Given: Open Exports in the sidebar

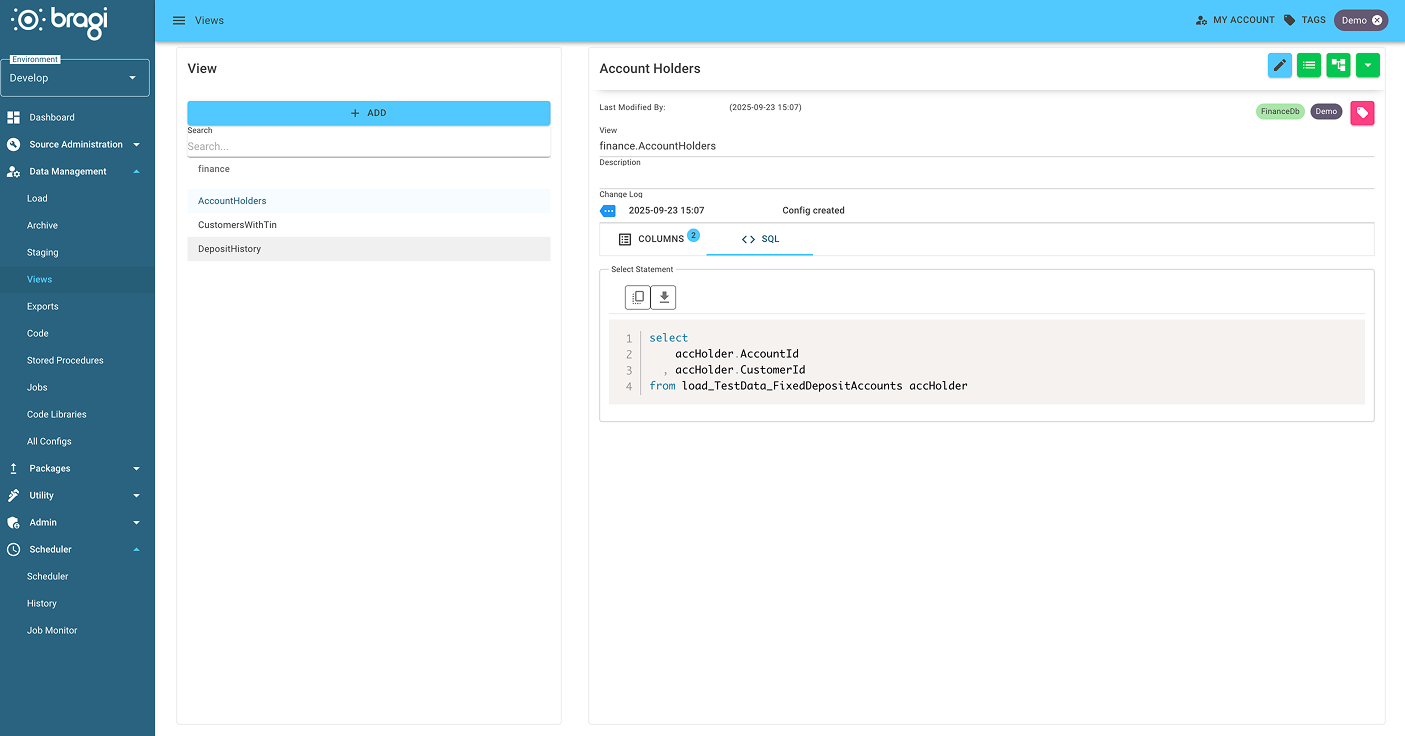Looking at the screenshot, I should 43,307.
